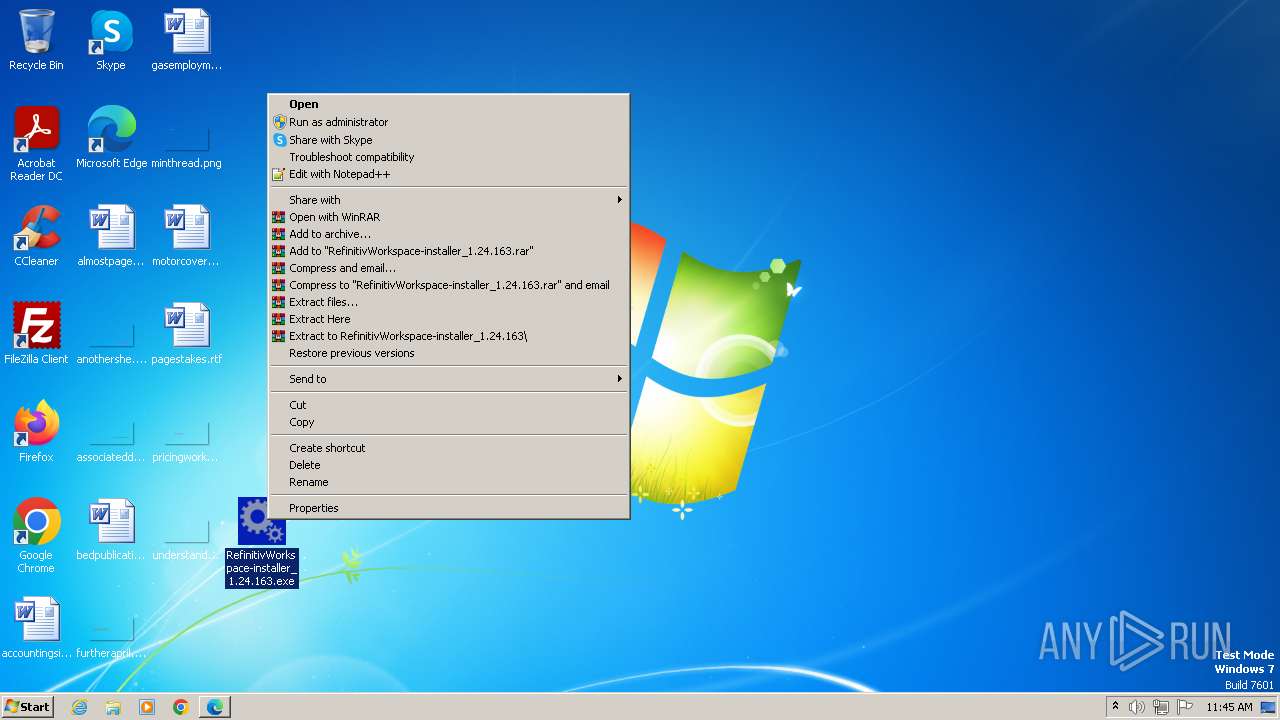Expand the Share with submenu

449,200
